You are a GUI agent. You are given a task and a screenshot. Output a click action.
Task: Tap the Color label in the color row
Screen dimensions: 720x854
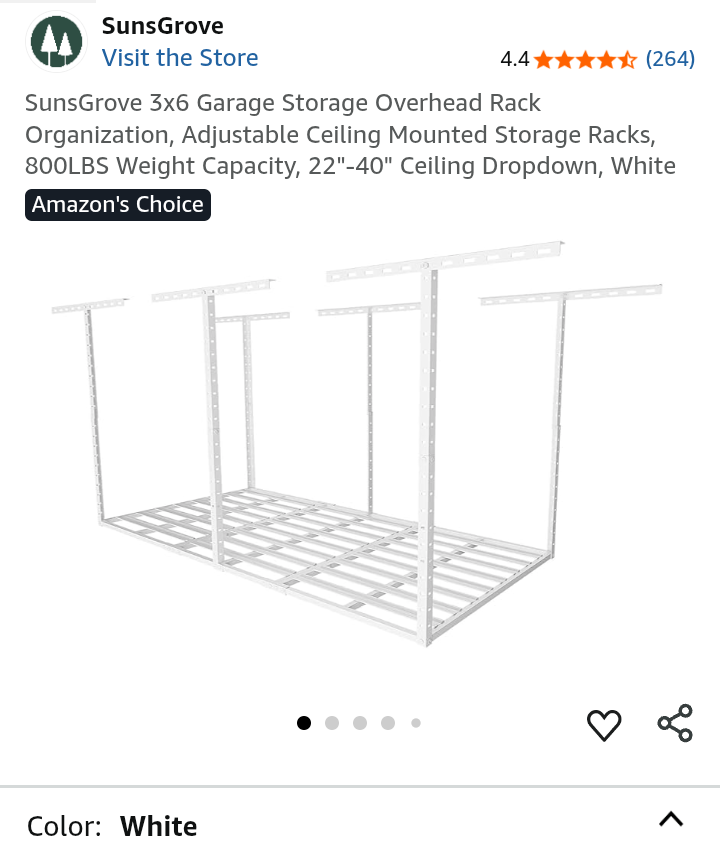(x=64, y=827)
